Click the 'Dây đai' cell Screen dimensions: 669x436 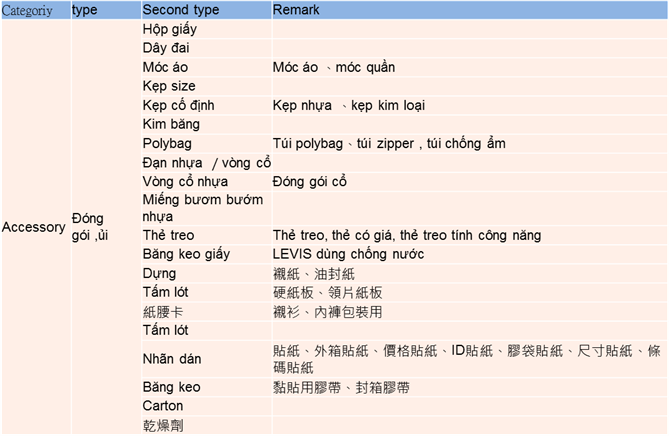pos(166,48)
